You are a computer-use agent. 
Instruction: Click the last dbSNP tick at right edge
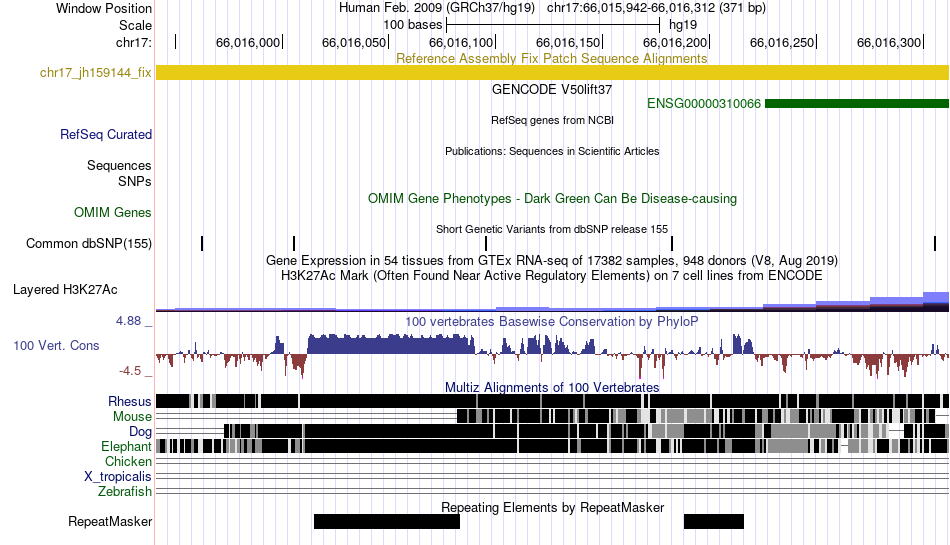(x=935, y=243)
